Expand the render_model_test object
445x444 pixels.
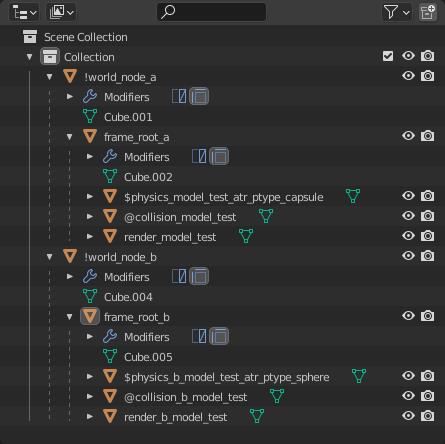click(x=90, y=237)
